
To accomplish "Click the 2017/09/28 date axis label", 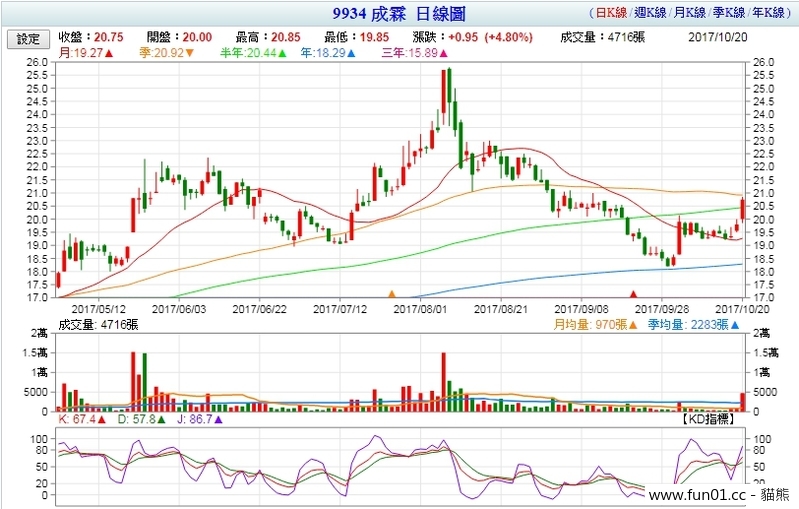I will click(662, 309).
